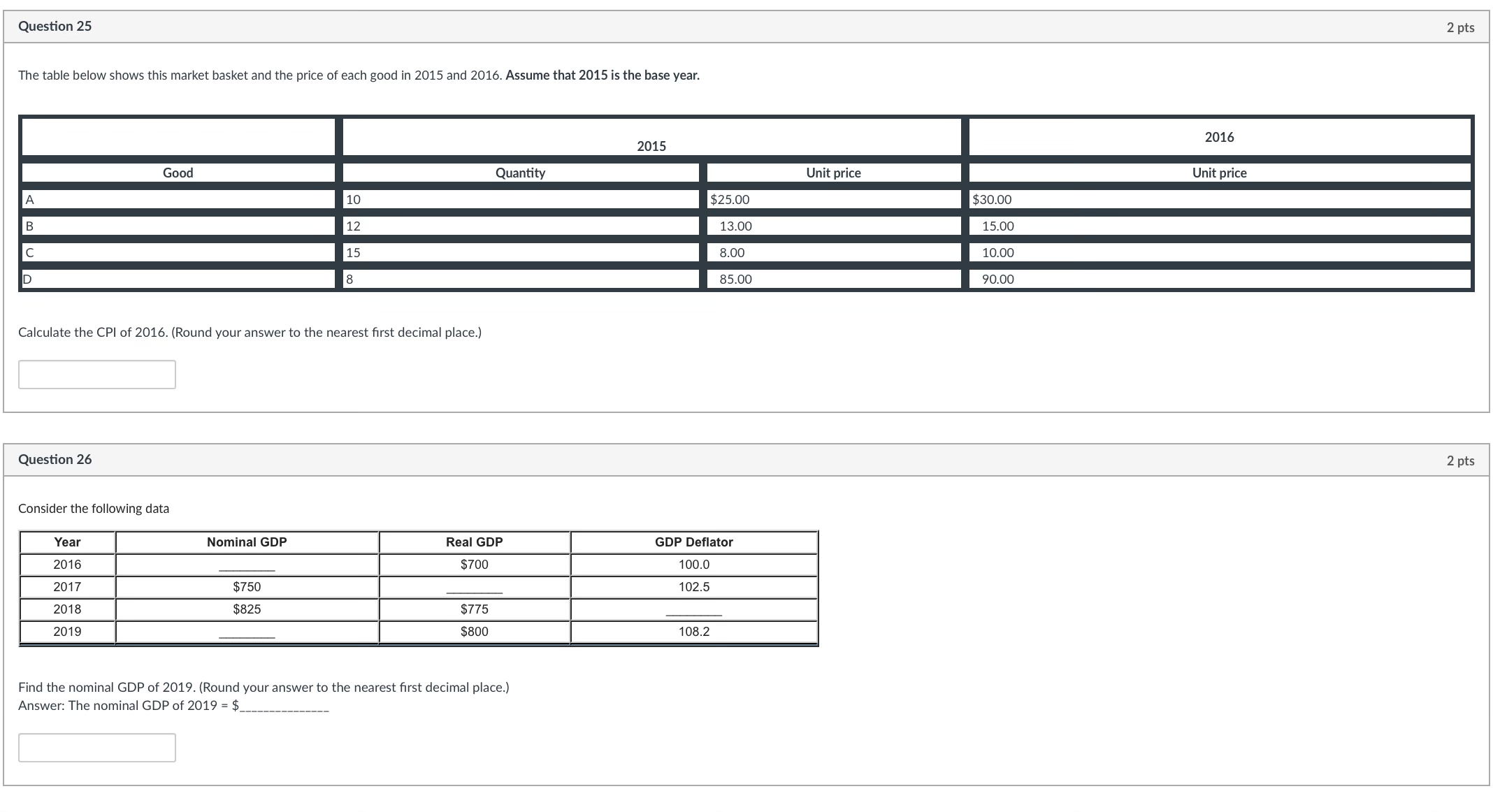Select the $25.00 price cell
The height and width of the screenshot is (812, 1500).
730,200
